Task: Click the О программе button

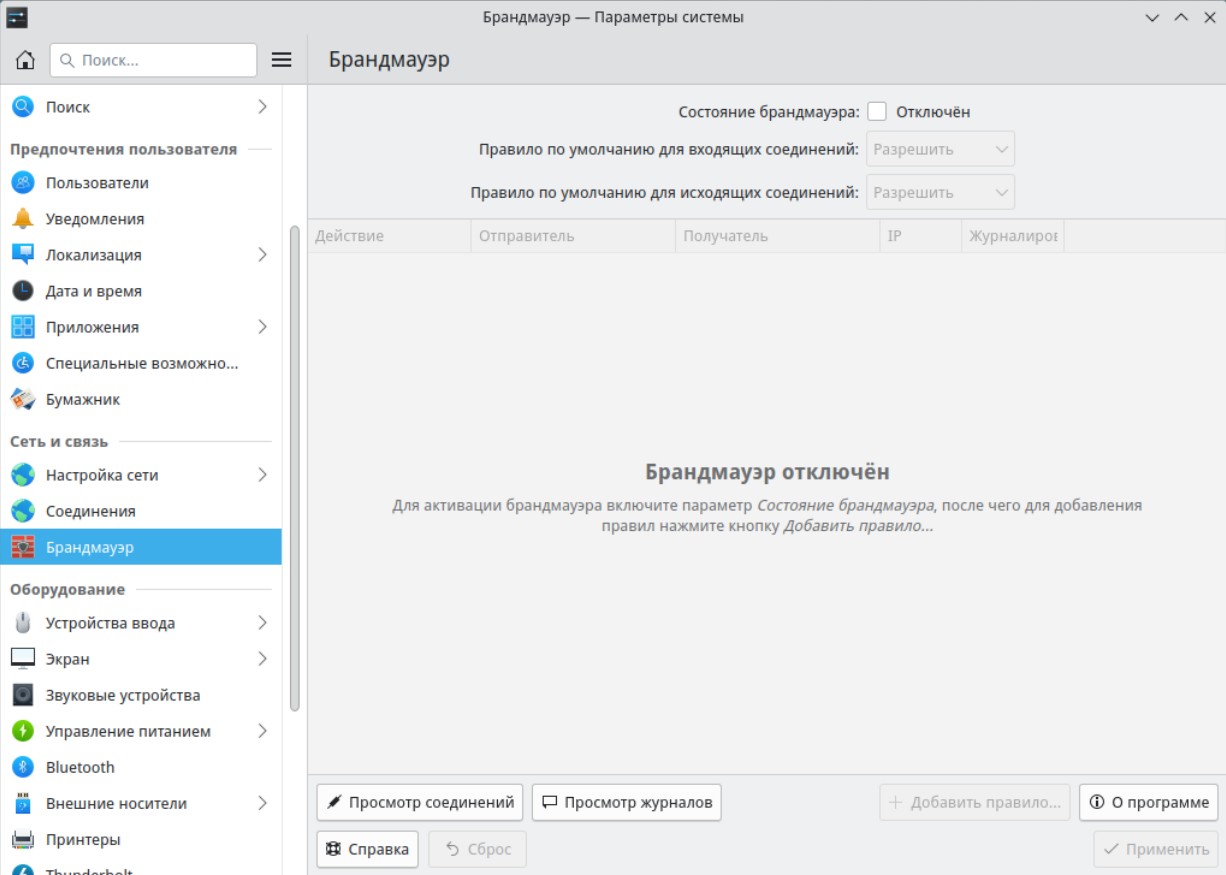Action: (1149, 802)
